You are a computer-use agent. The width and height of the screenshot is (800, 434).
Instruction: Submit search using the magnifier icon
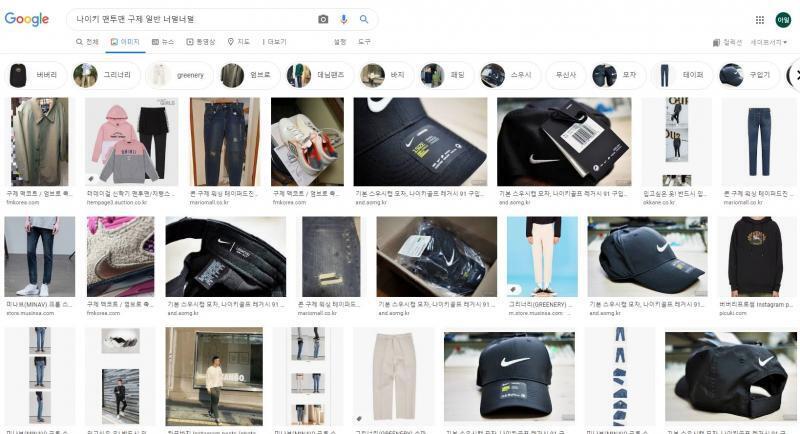click(364, 19)
